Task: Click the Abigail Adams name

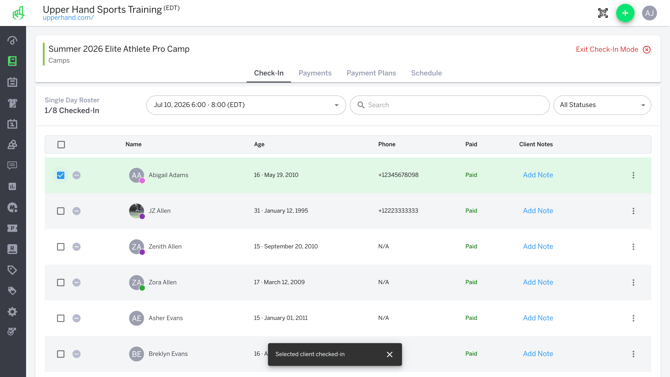Action: coord(168,175)
